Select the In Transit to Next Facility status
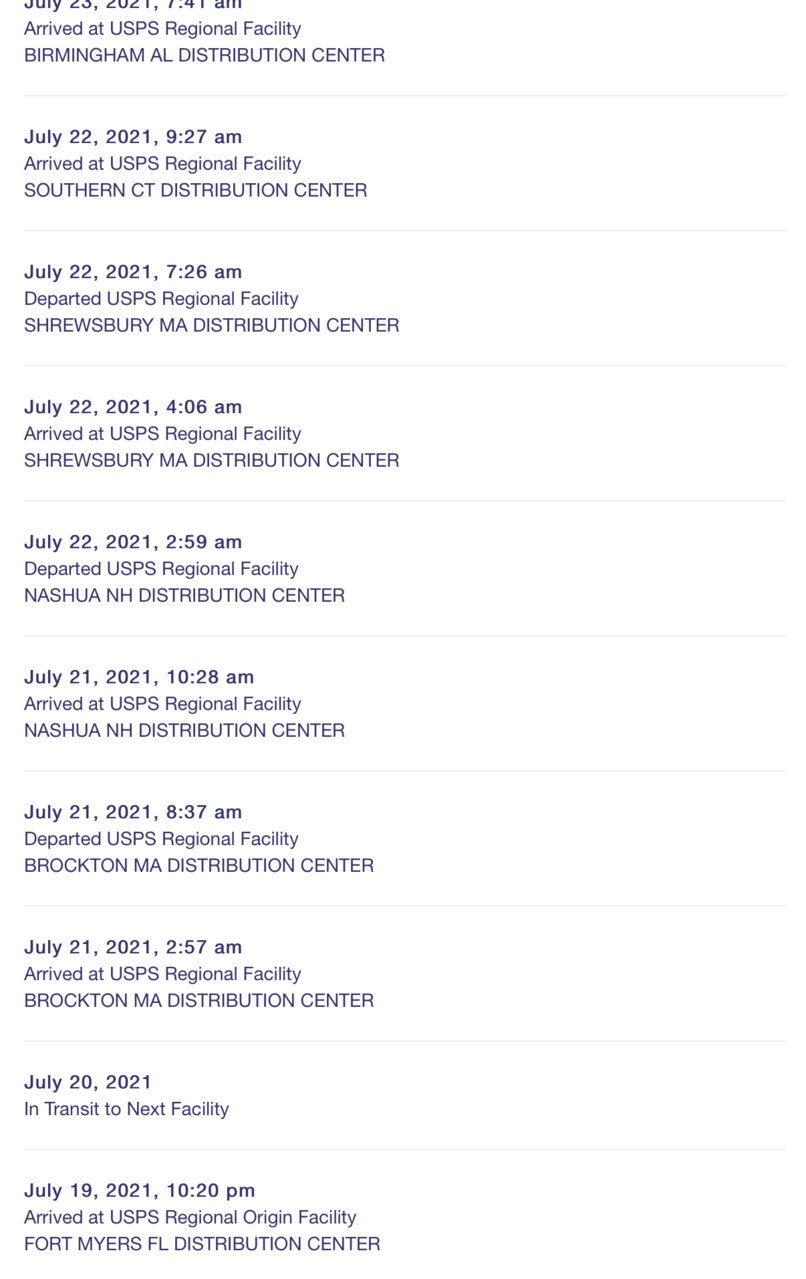The width and height of the screenshot is (806, 1279). pos(127,1108)
